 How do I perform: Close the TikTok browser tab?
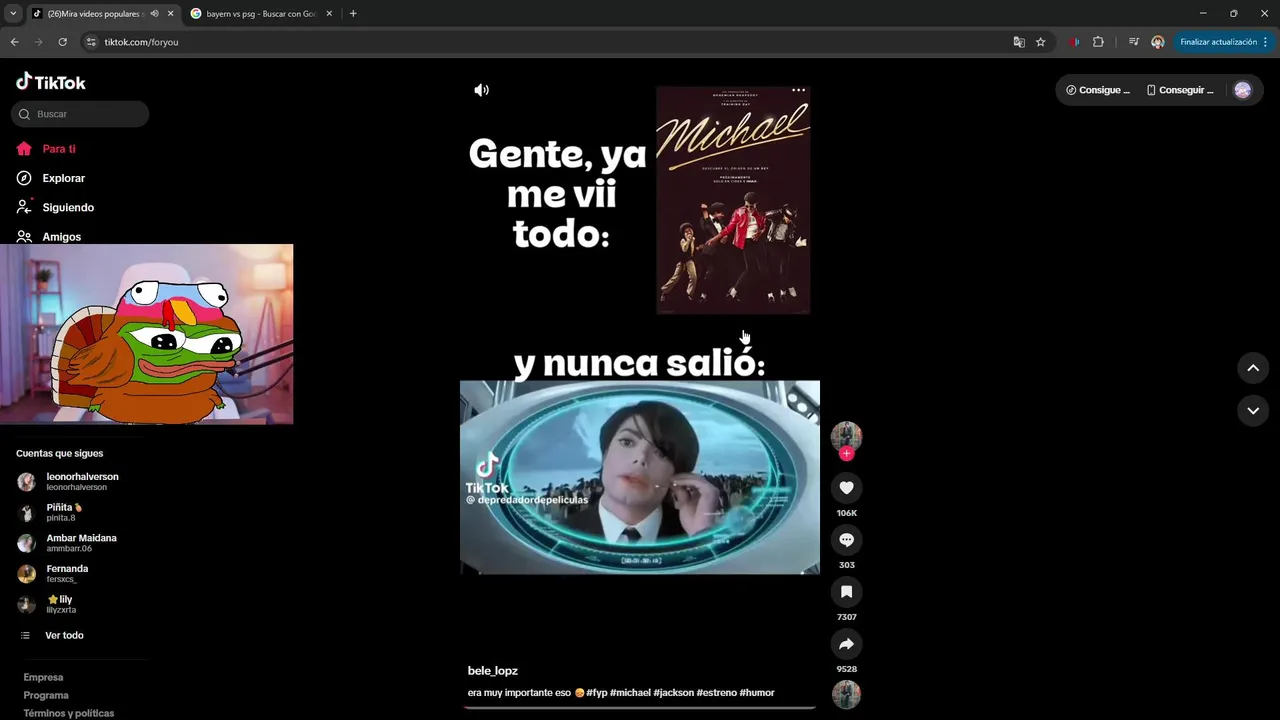pyautogui.click(x=170, y=14)
